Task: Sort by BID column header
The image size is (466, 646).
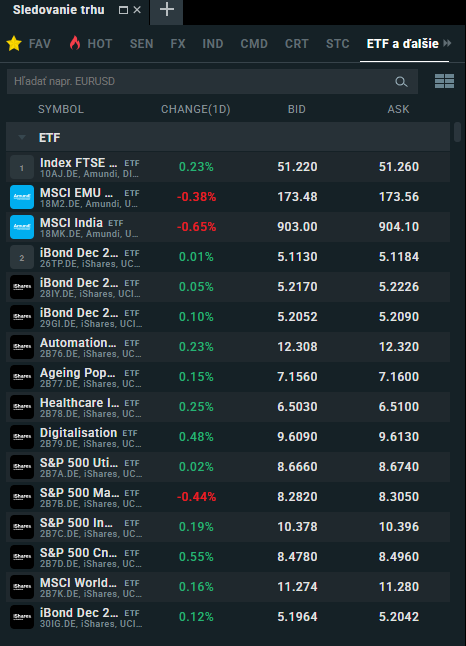Action: tap(297, 109)
